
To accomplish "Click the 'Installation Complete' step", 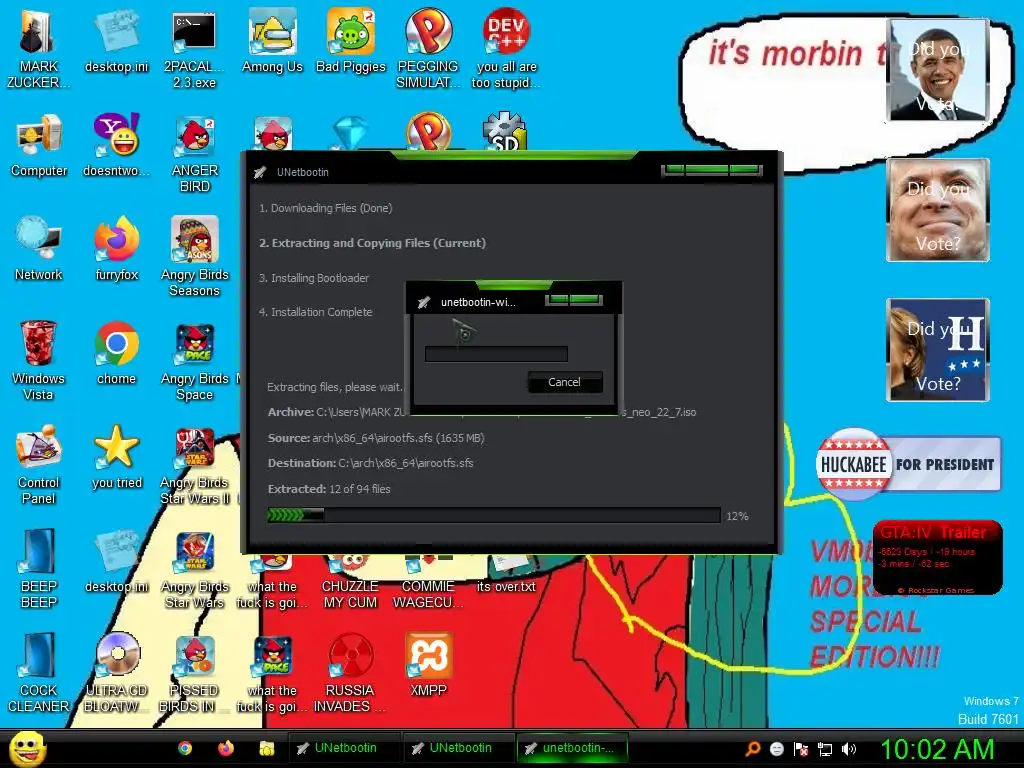I will [315, 312].
